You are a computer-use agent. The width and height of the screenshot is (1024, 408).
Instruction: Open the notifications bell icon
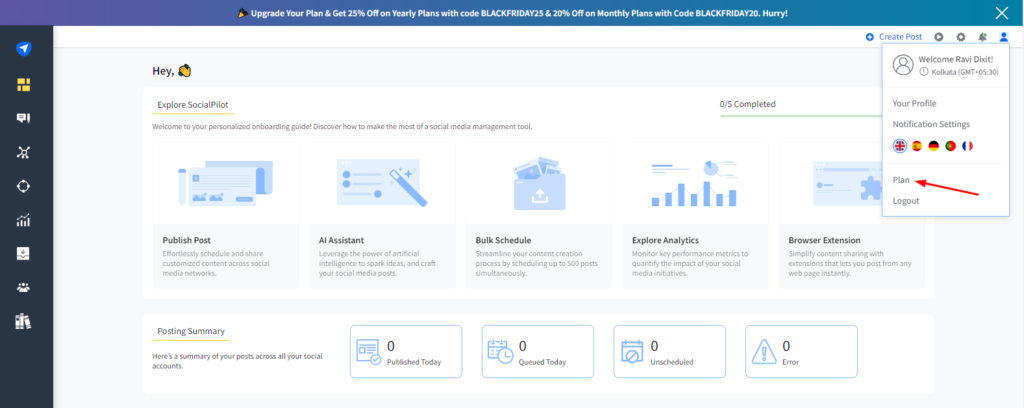click(982, 37)
